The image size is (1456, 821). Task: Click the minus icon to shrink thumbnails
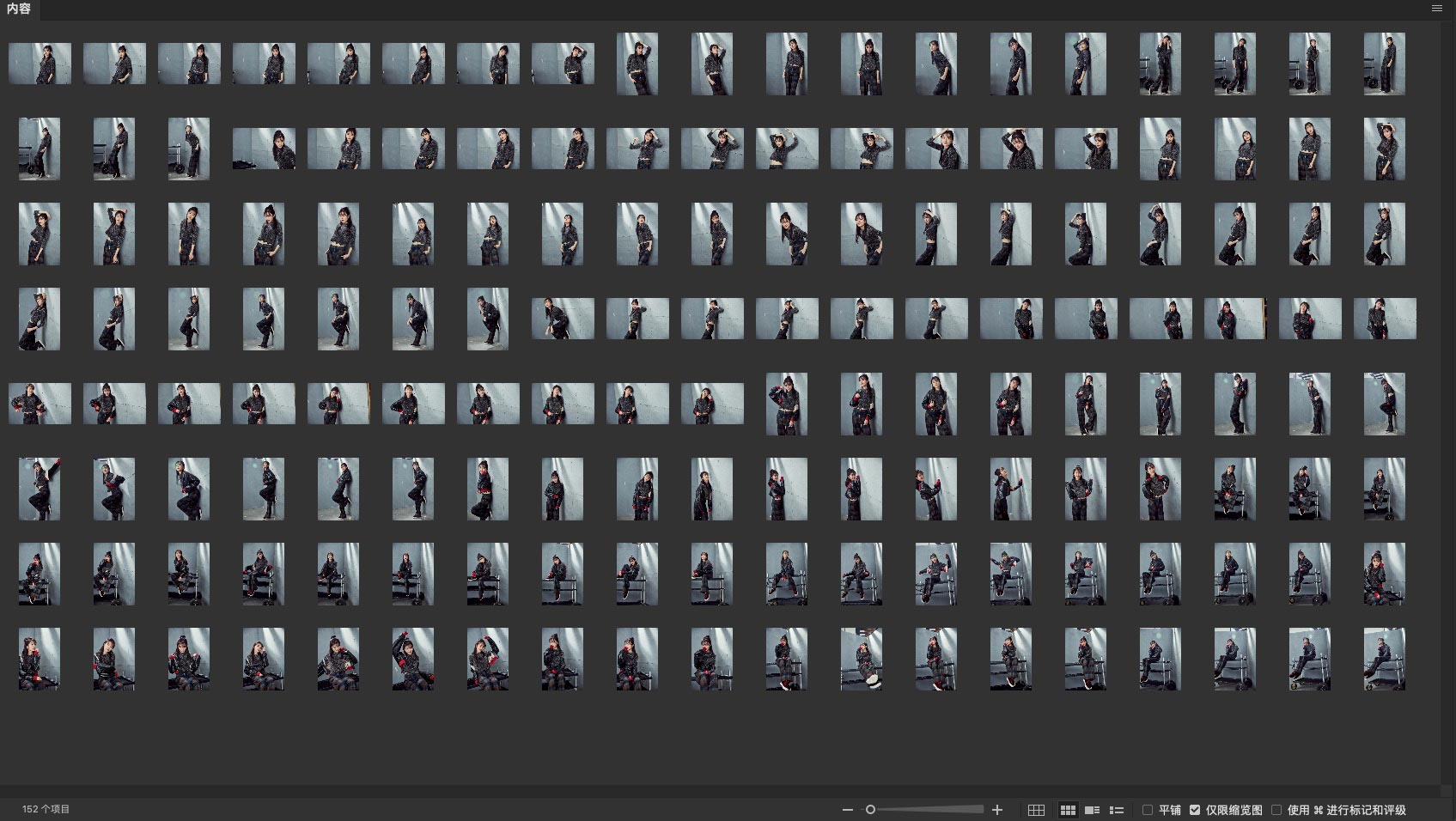coord(848,810)
